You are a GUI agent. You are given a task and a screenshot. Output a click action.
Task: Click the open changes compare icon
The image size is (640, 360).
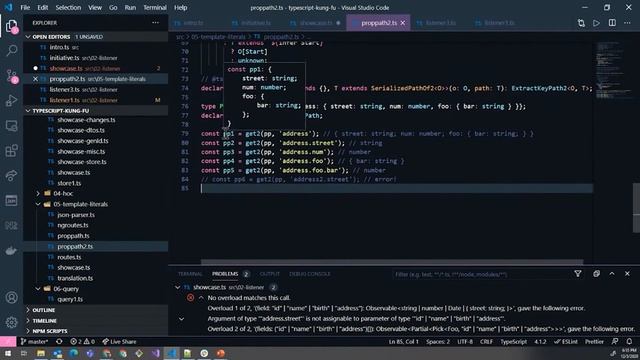[581, 23]
